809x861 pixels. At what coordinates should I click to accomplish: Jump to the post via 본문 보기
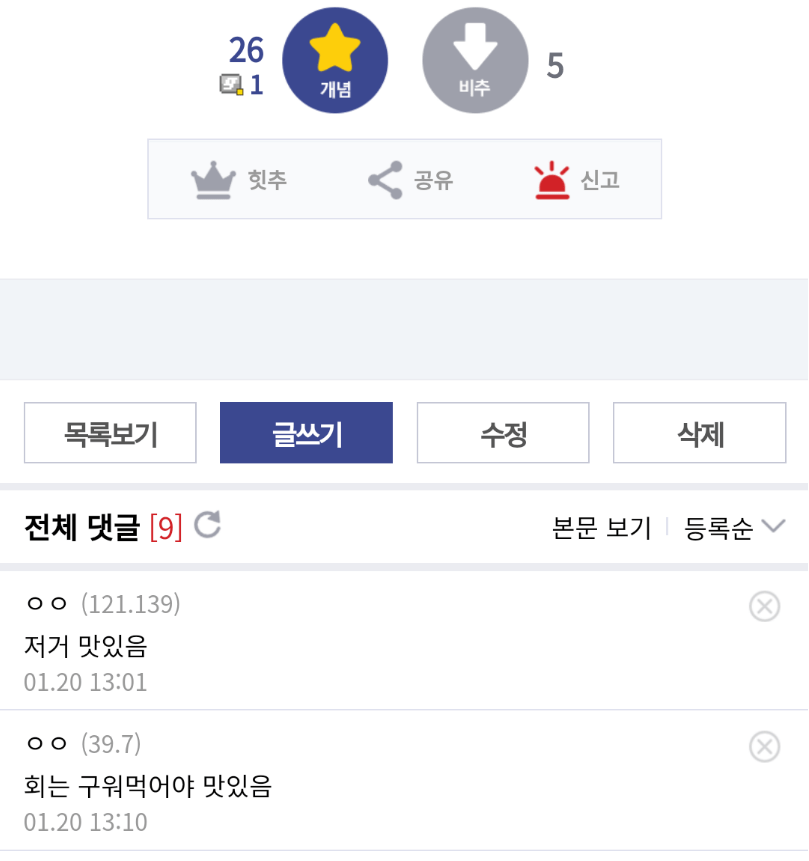[601, 528]
